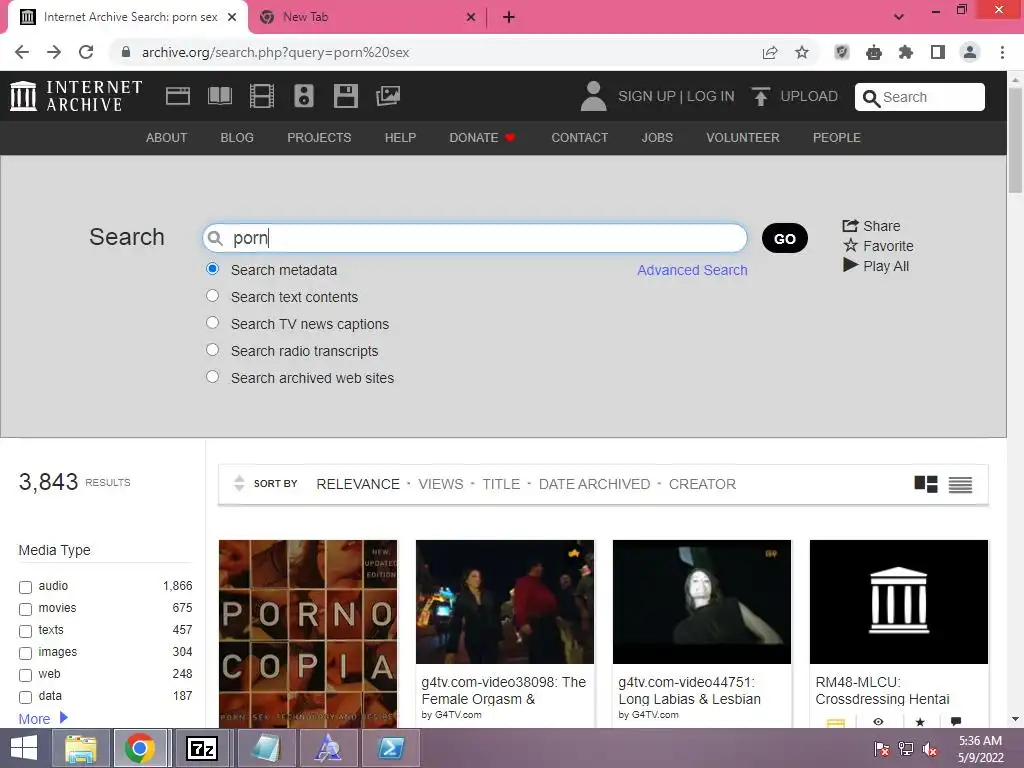Screen dimensions: 1024x768
Task: Select Search archived web sites option
Action: [x=212, y=377]
